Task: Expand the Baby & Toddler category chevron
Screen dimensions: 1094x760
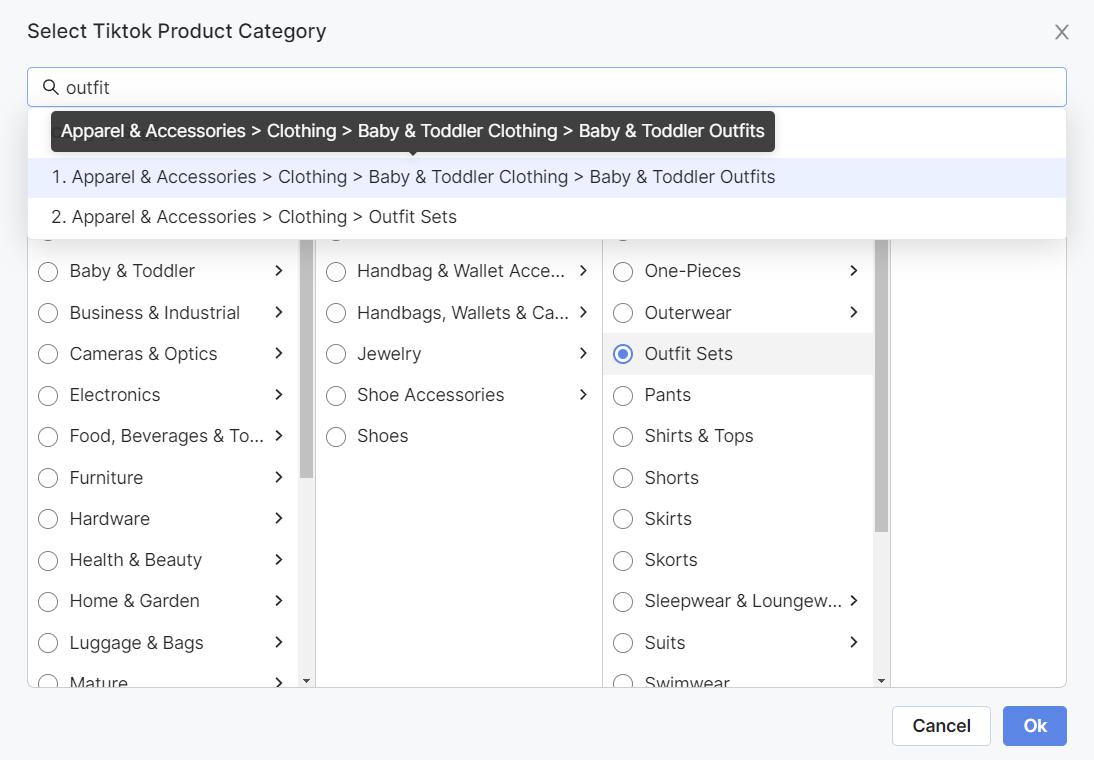Action: pos(278,271)
